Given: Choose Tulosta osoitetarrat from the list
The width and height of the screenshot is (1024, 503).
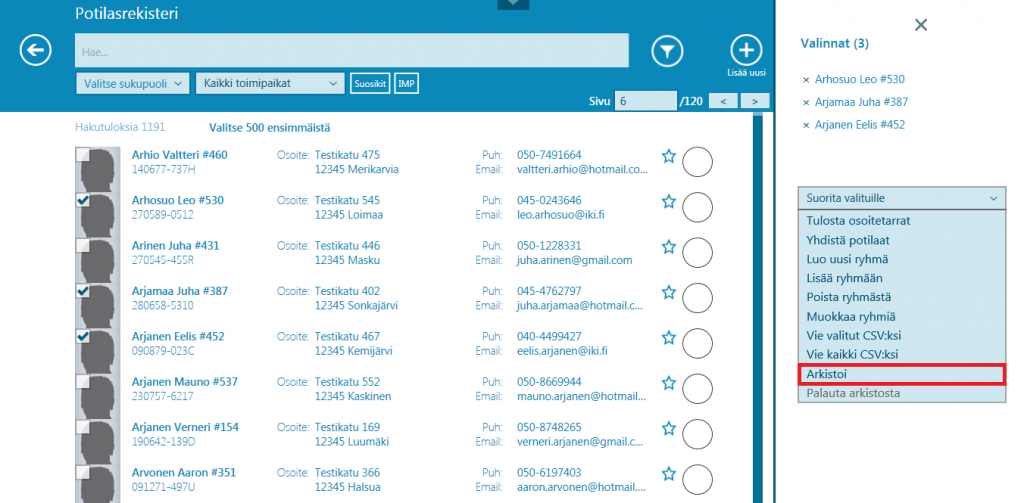Looking at the screenshot, I should click(x=901, y=221).
